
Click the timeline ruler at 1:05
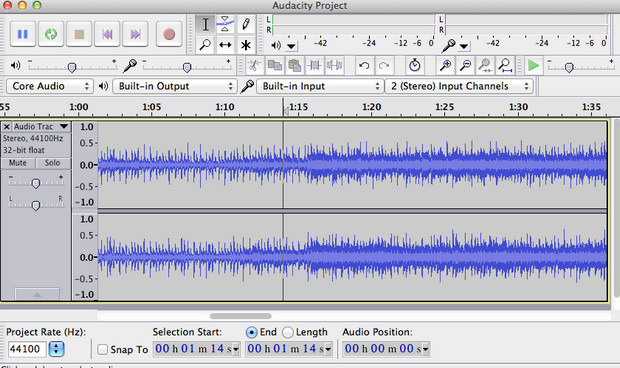(x=152, y=107)
